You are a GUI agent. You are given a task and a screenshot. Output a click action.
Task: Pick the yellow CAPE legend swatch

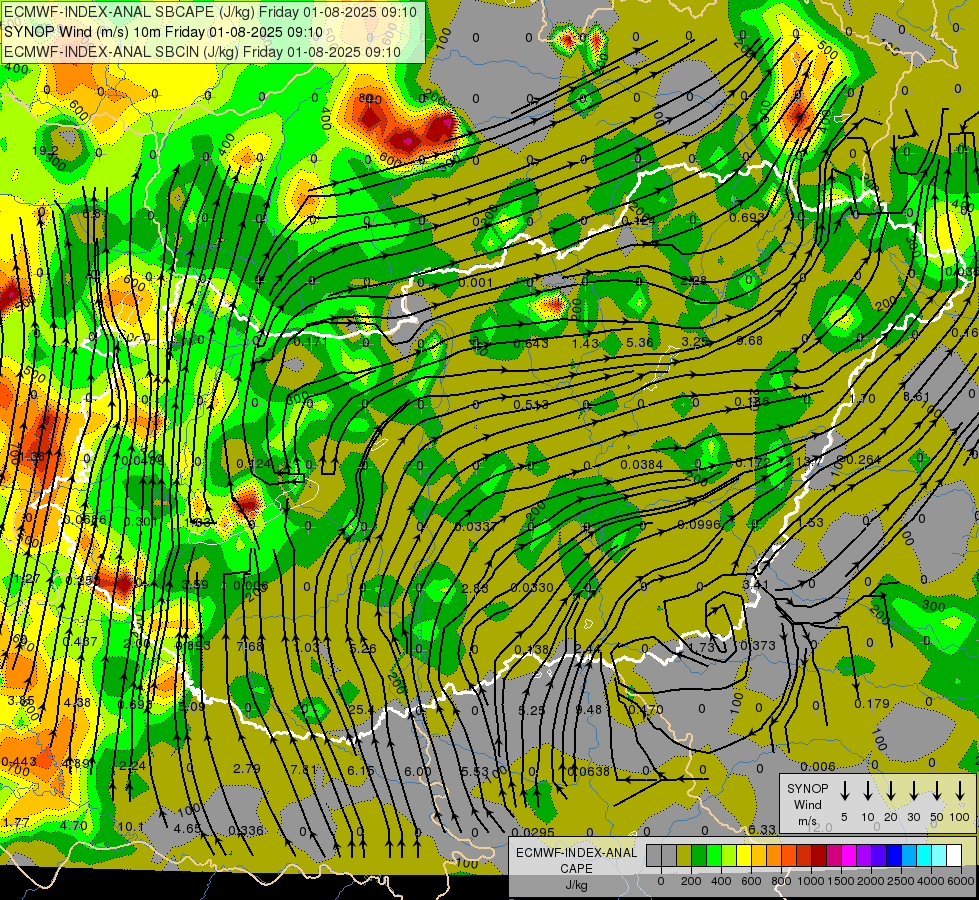(x=744, y=856)
